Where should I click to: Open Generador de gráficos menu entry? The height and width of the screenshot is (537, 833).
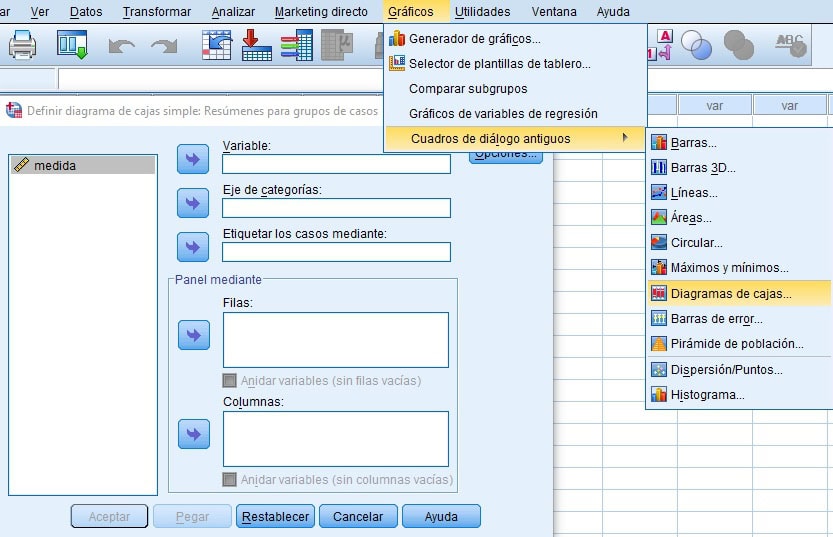(515, 39)
